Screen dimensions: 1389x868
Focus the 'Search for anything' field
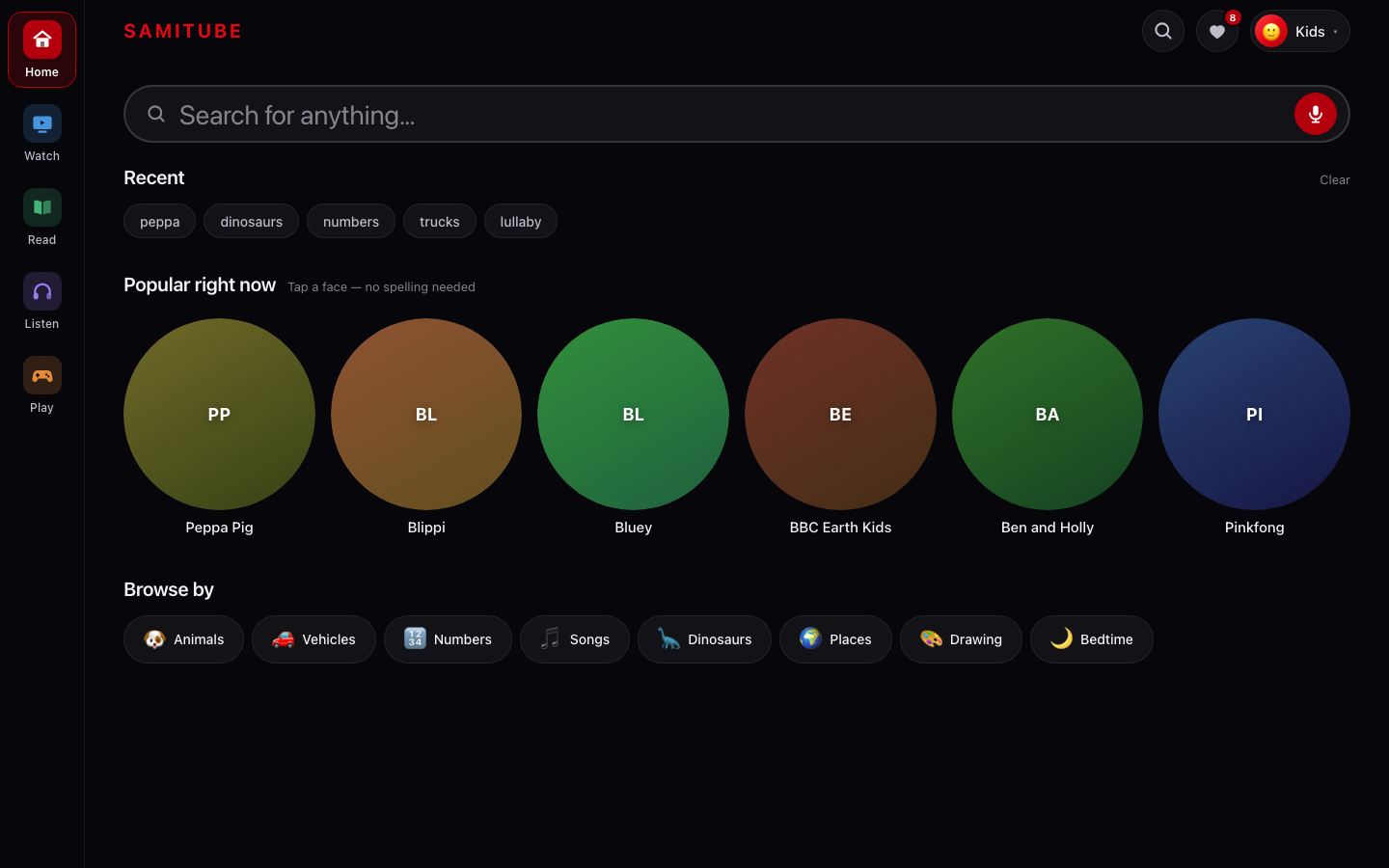736,114
